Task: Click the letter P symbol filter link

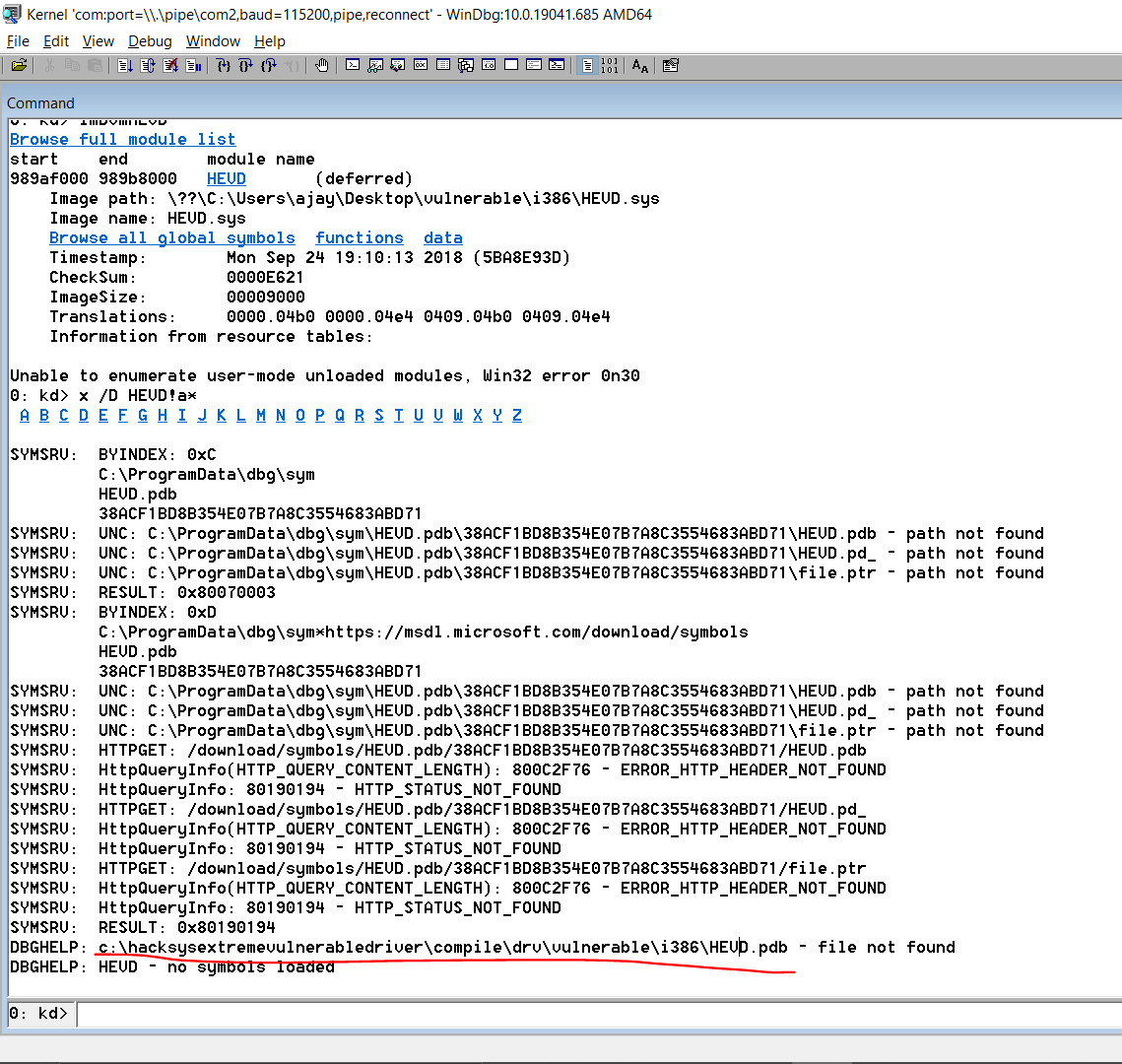Action: [x=320, y=415]
